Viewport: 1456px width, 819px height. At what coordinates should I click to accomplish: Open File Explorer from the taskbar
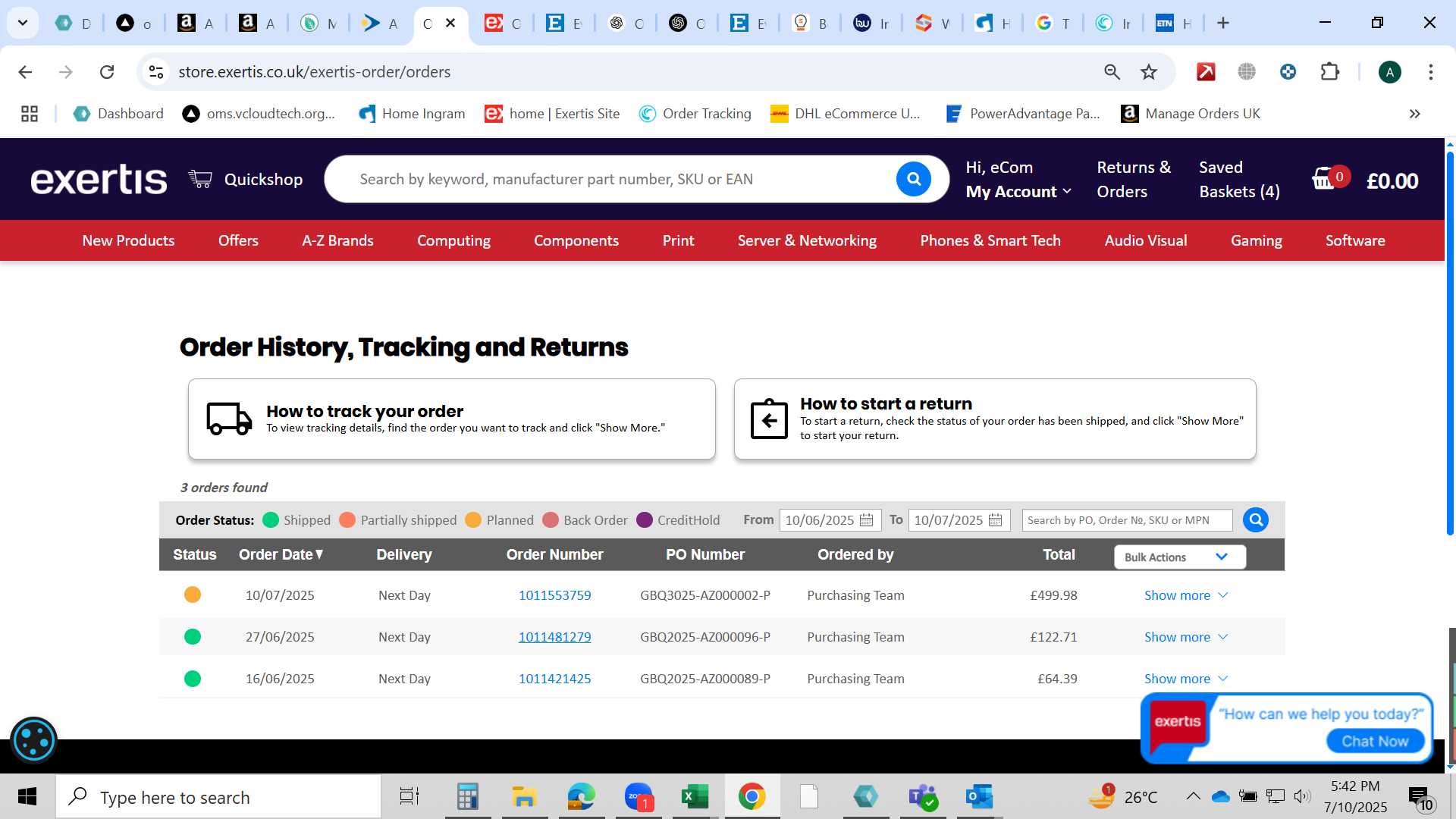tap(524, 797)
